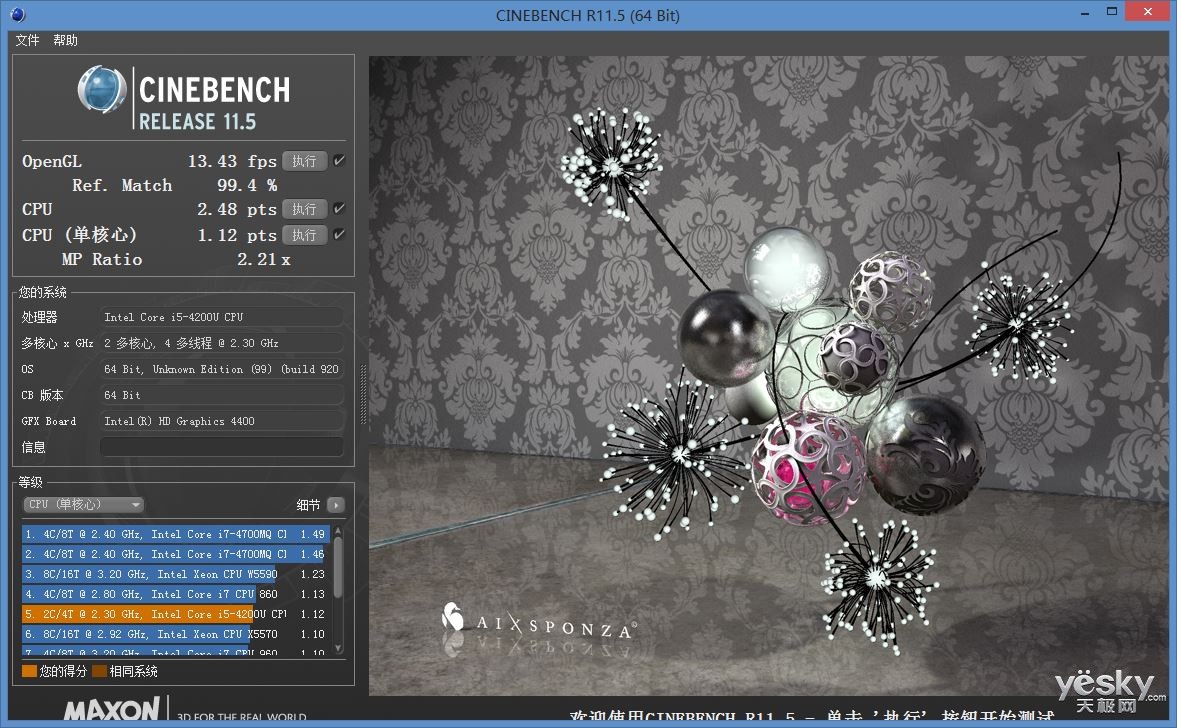
Task: Click the CB 版本 field 64 Bit
Action: click(221, 395)
